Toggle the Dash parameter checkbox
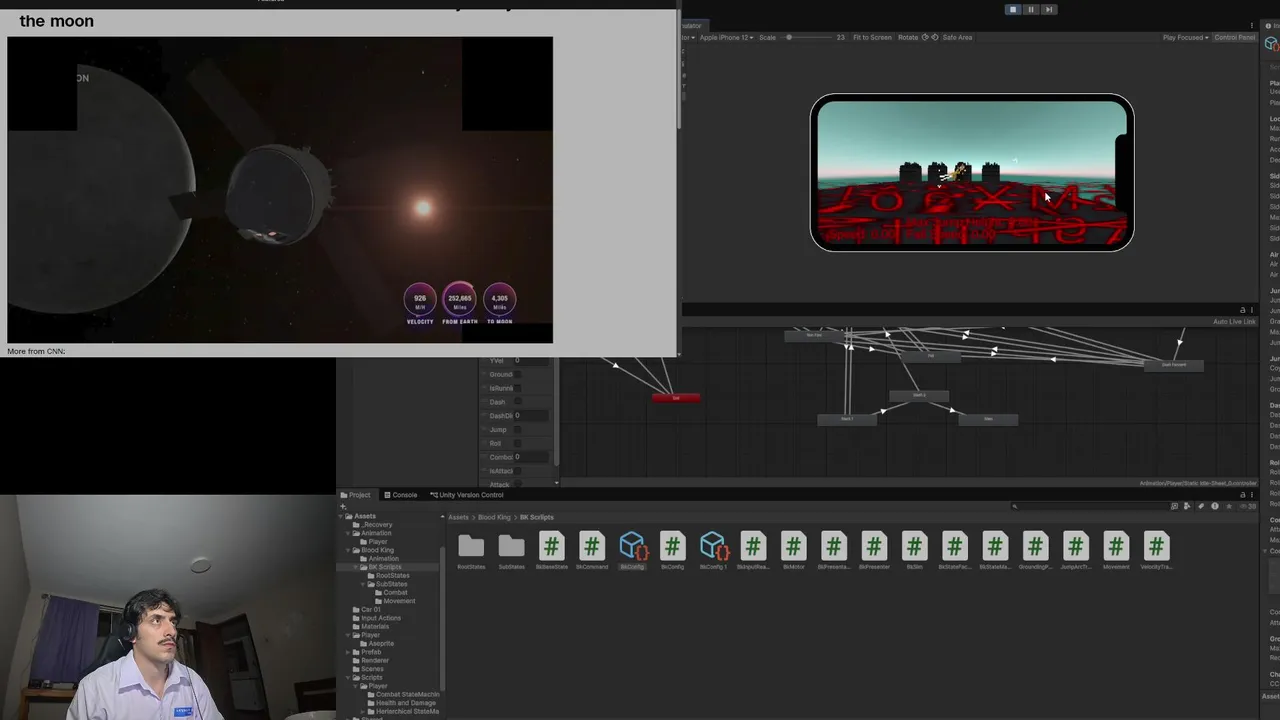Screen dimensions: 1280x720 [x=517, y=402]
